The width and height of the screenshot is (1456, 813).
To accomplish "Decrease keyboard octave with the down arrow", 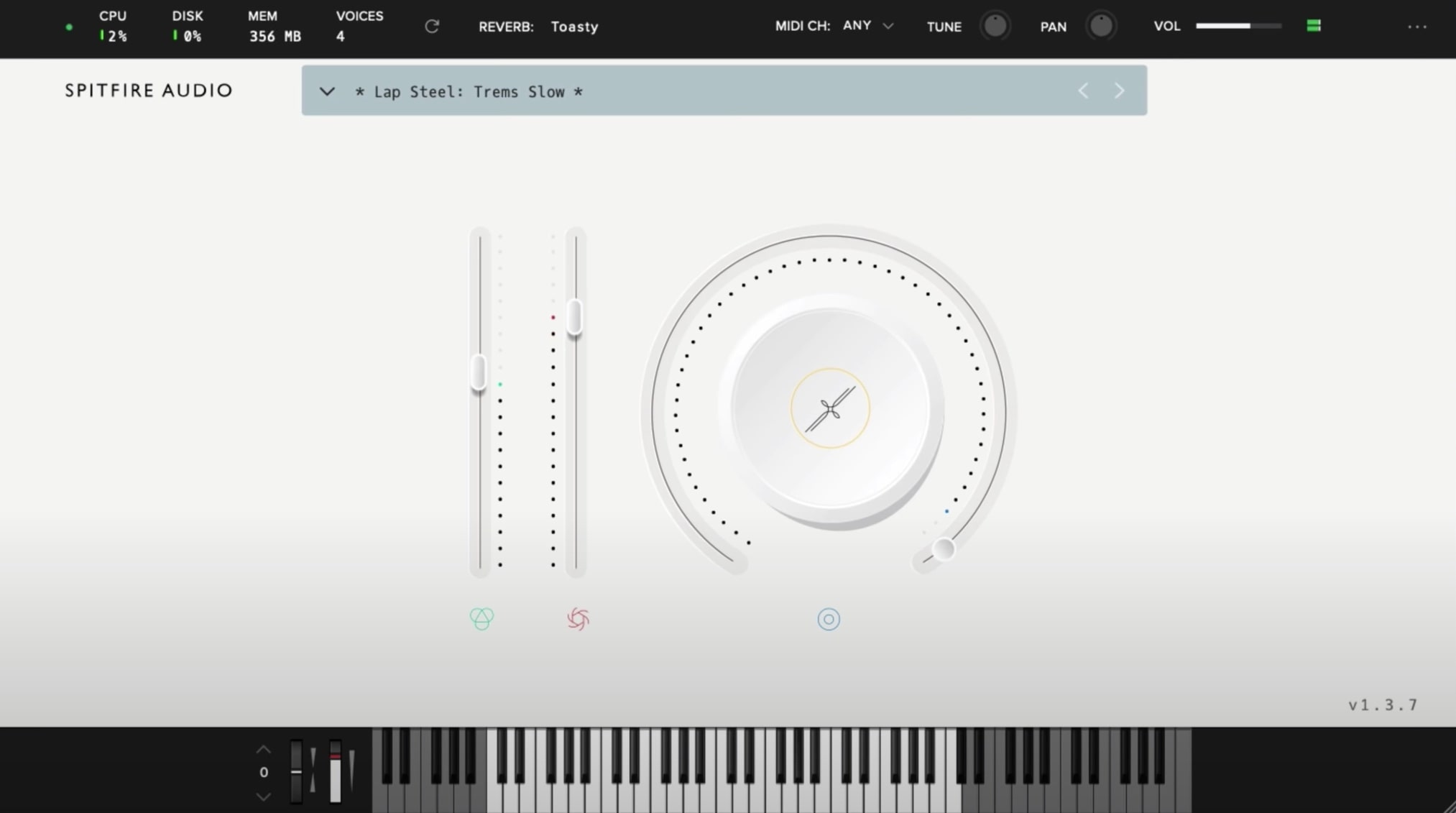I will pyautogui.click(x=264, y=796).
